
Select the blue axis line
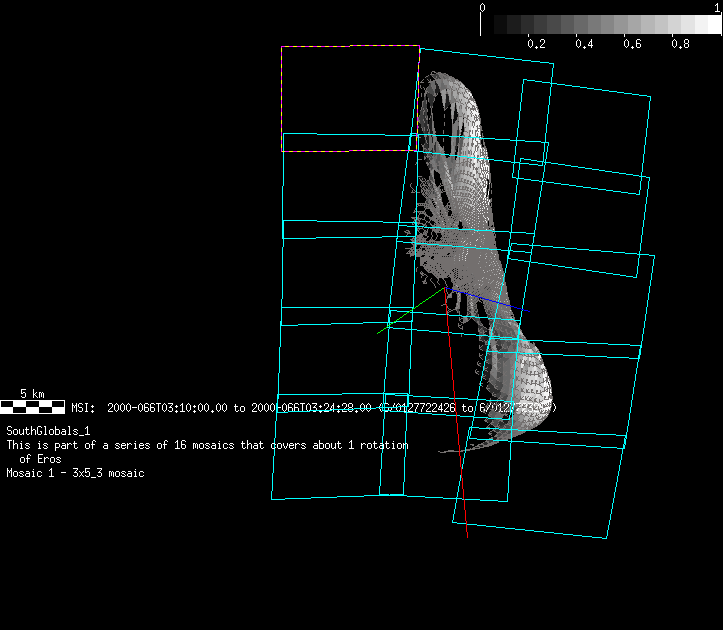point(485,300)
